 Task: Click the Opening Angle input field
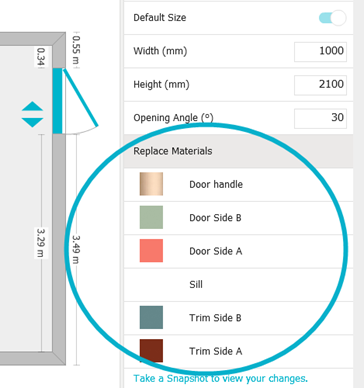coord(320,118)
